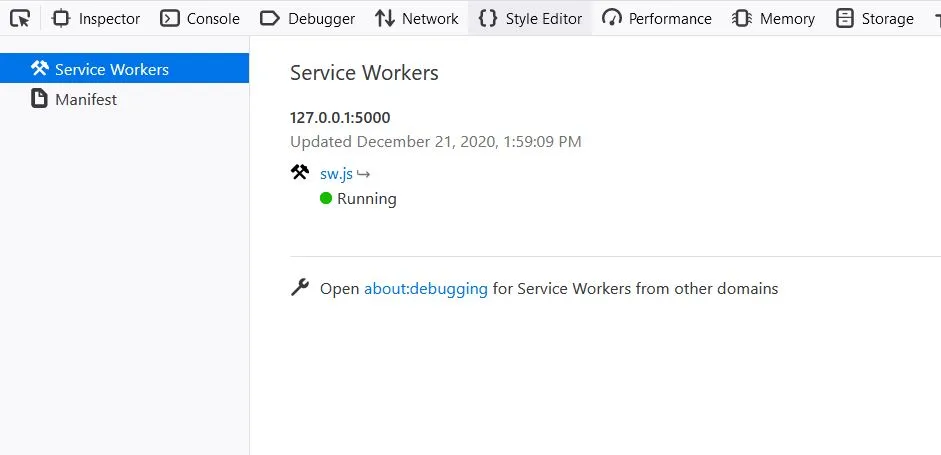Click the arrow icon after sw.js
This screenshot has height=455, width=941.
point(364,173)
